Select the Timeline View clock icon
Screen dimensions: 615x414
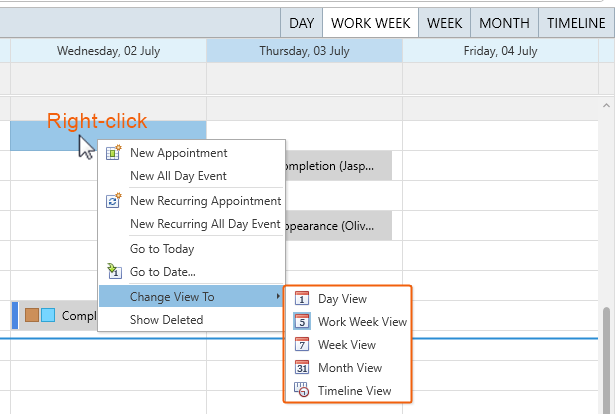(302, 390)
